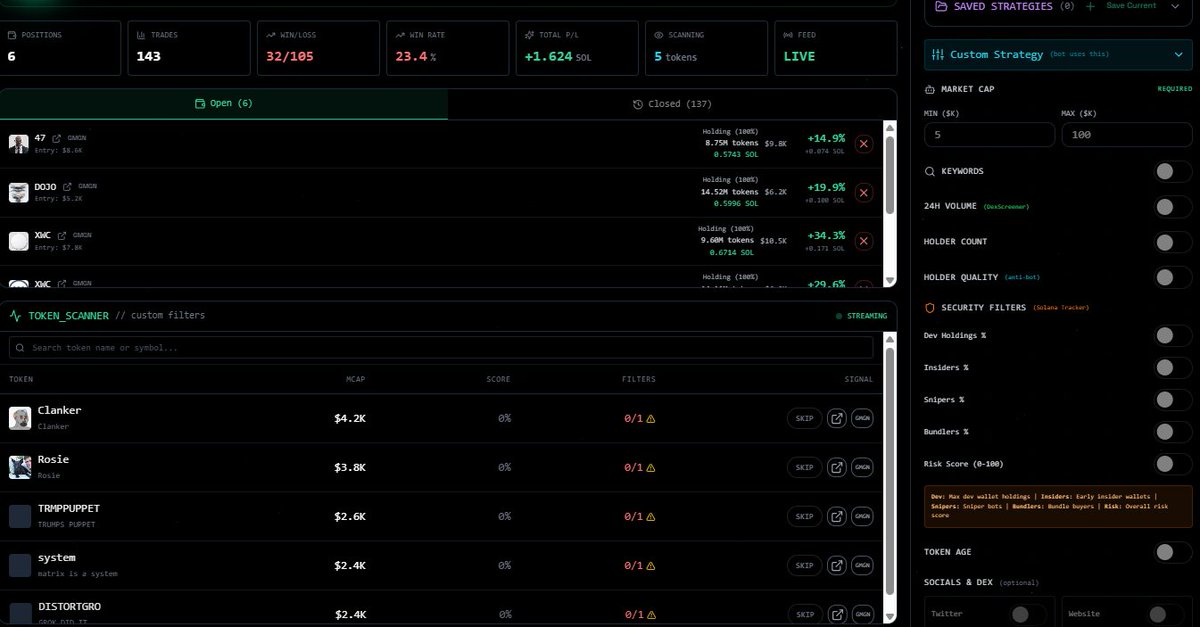This screenshot has width=1200, height=627.
Task: Skip the Rosie token
Action: pos(805,467)
